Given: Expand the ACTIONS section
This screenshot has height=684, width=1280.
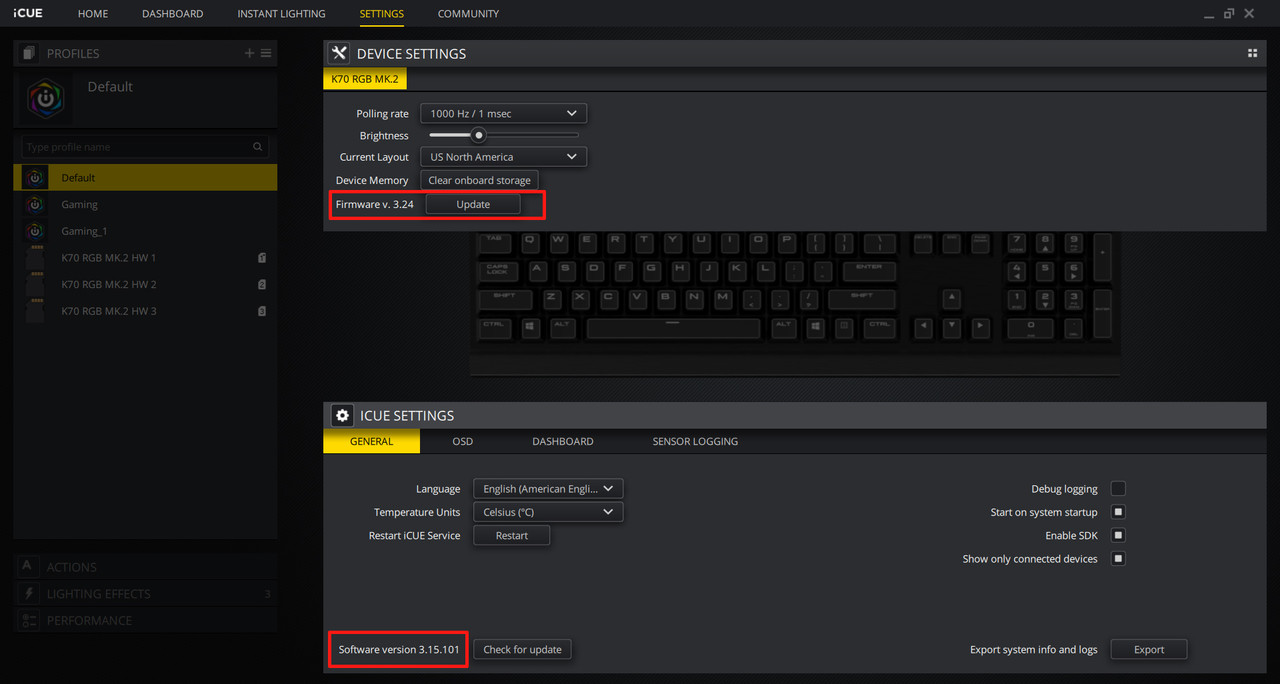Looking at the screenshot, I should point(145,567).
